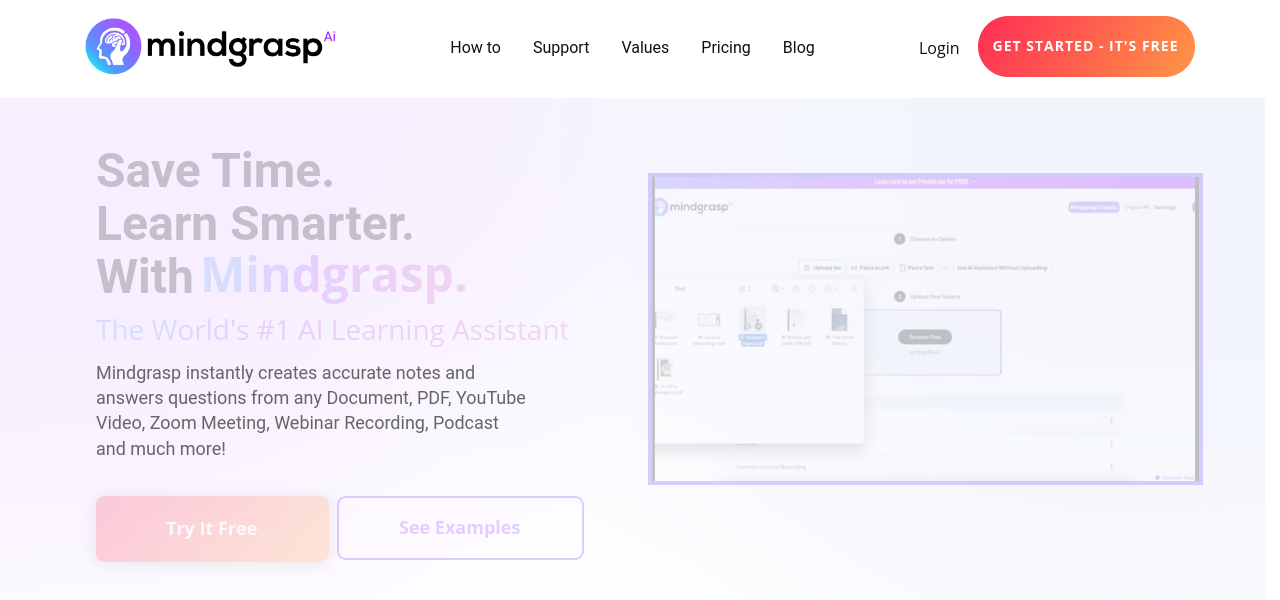Open the English language selector

(1136, 207)
